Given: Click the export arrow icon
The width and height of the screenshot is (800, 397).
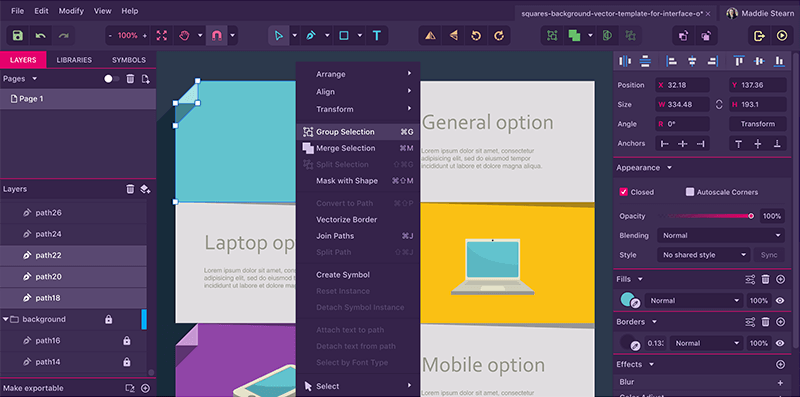Looking at the screenshot, I should [759, 36].
